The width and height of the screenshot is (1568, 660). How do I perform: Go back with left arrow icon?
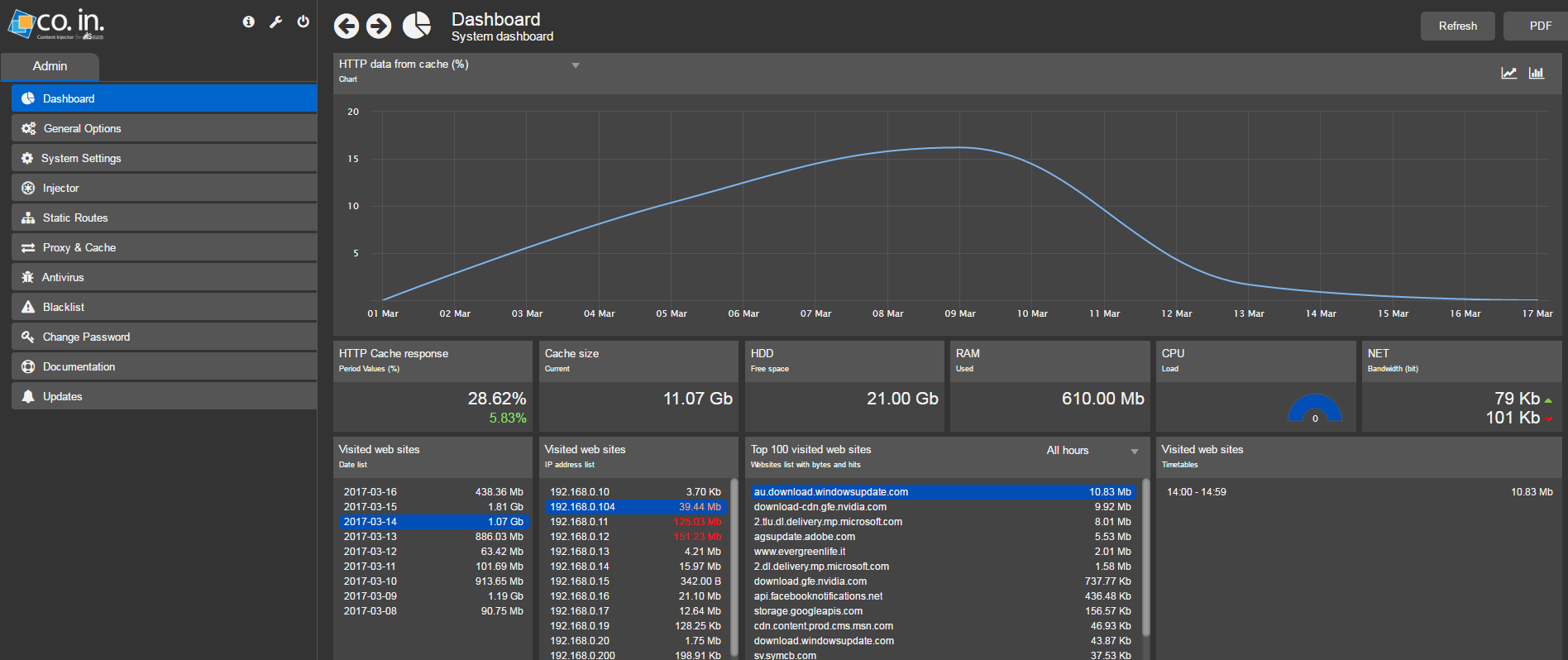pos(347,26)
